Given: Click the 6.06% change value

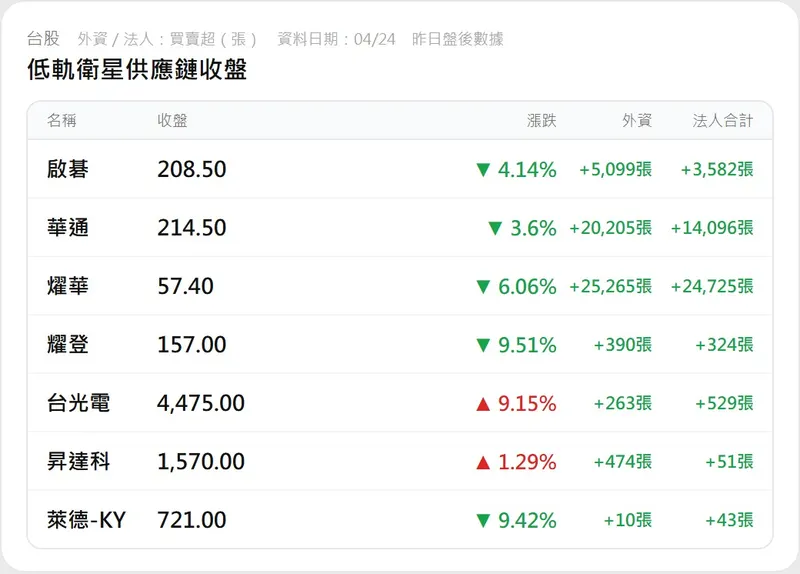Looking at the screenshot, I should click(x=527, y=287).
